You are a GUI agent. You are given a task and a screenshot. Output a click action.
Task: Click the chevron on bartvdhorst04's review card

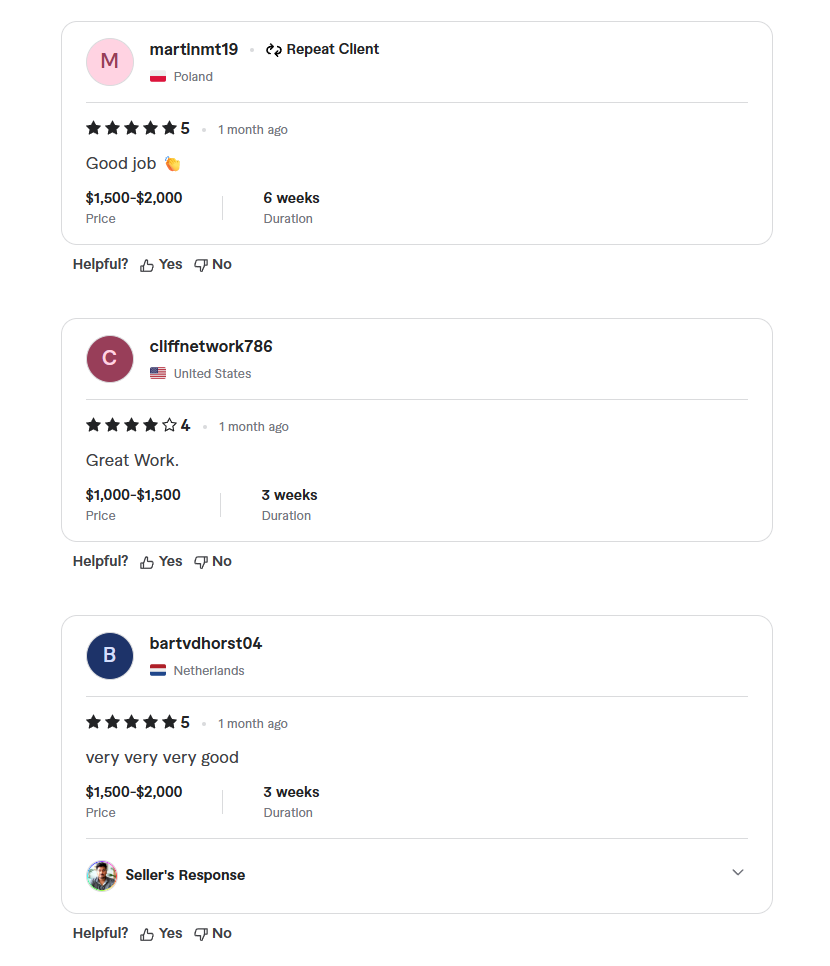[x=738, y=872]
